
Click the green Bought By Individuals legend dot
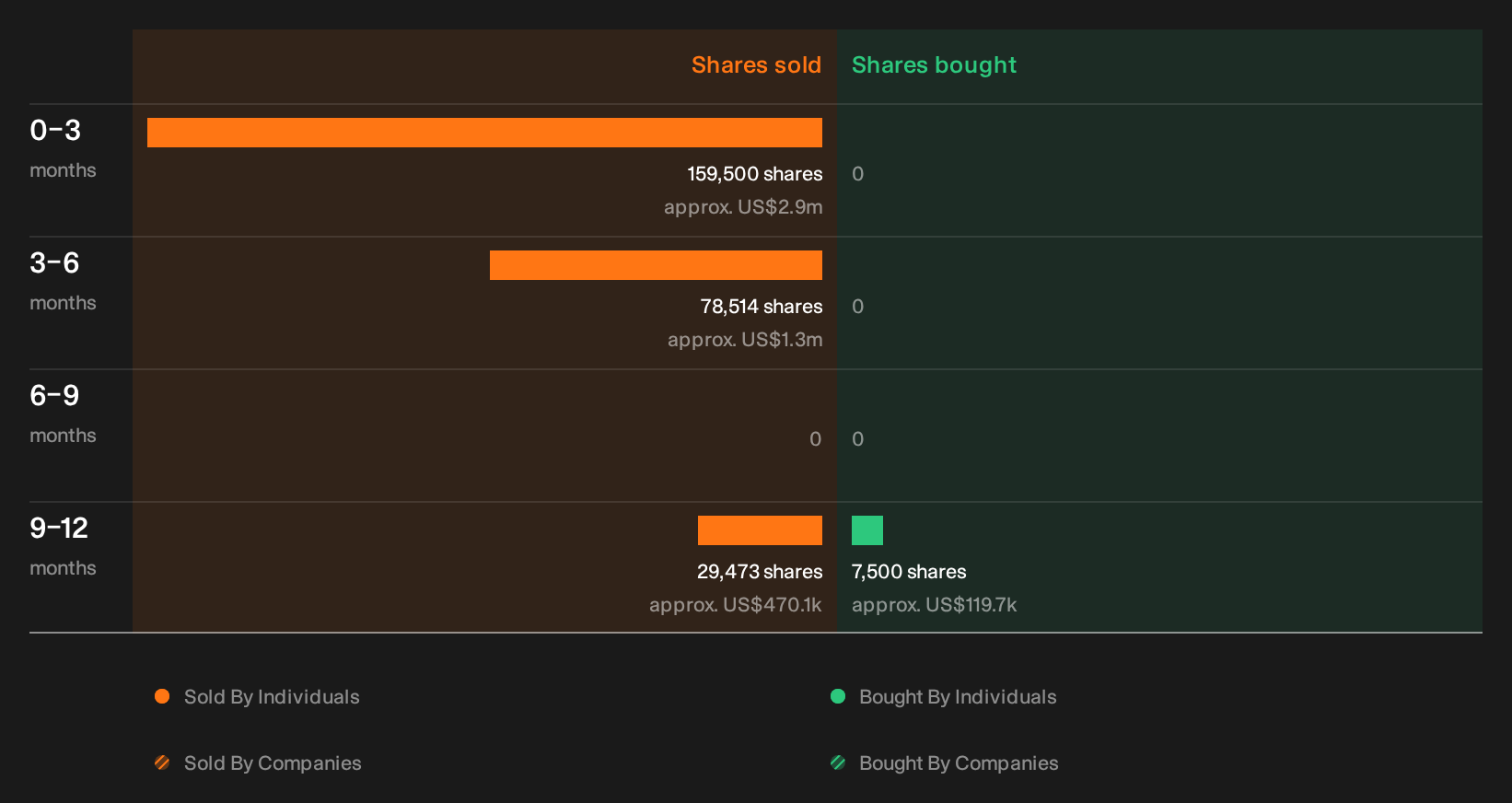(838, 696)
